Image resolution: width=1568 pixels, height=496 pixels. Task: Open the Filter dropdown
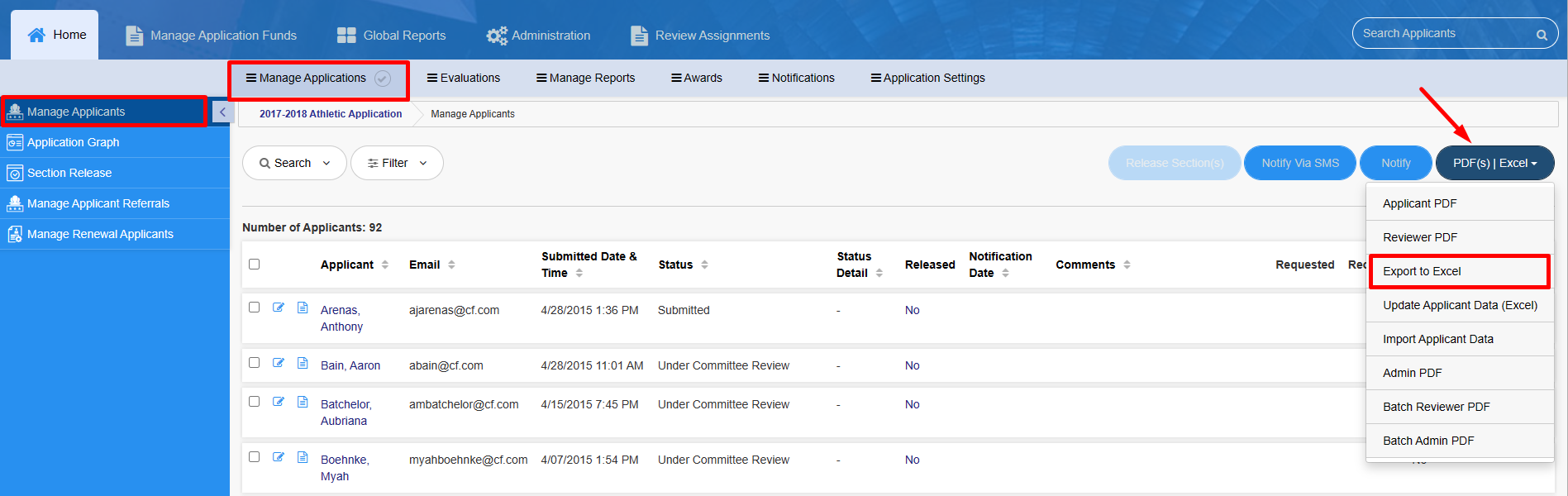tap(397, 163)
